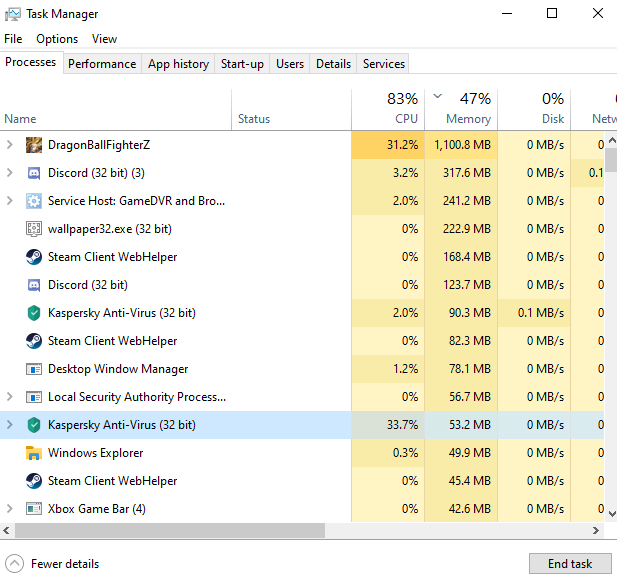Select the wallpaper32.exe (32 bit) row name
The width and height of the screenshot is (624, 576).
pyautogui.click(x=110, y=229)
